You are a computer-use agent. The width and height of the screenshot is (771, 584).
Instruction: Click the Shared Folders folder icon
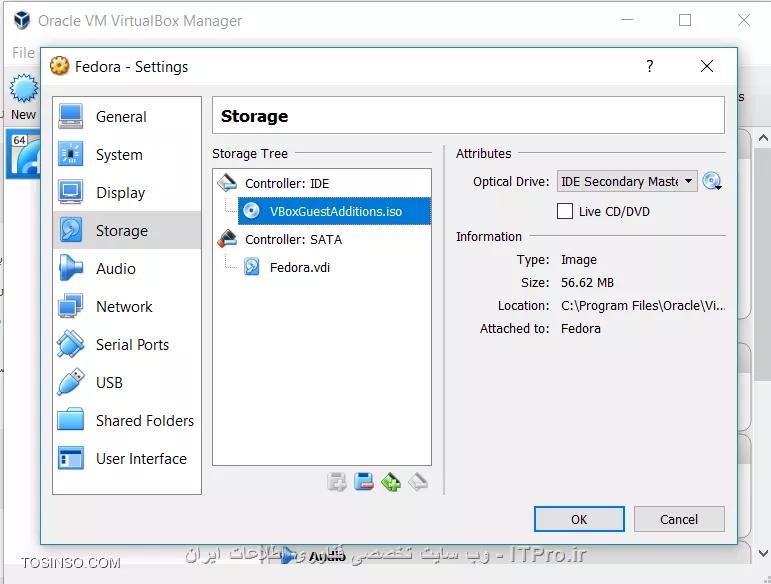(x=71, y=420)
